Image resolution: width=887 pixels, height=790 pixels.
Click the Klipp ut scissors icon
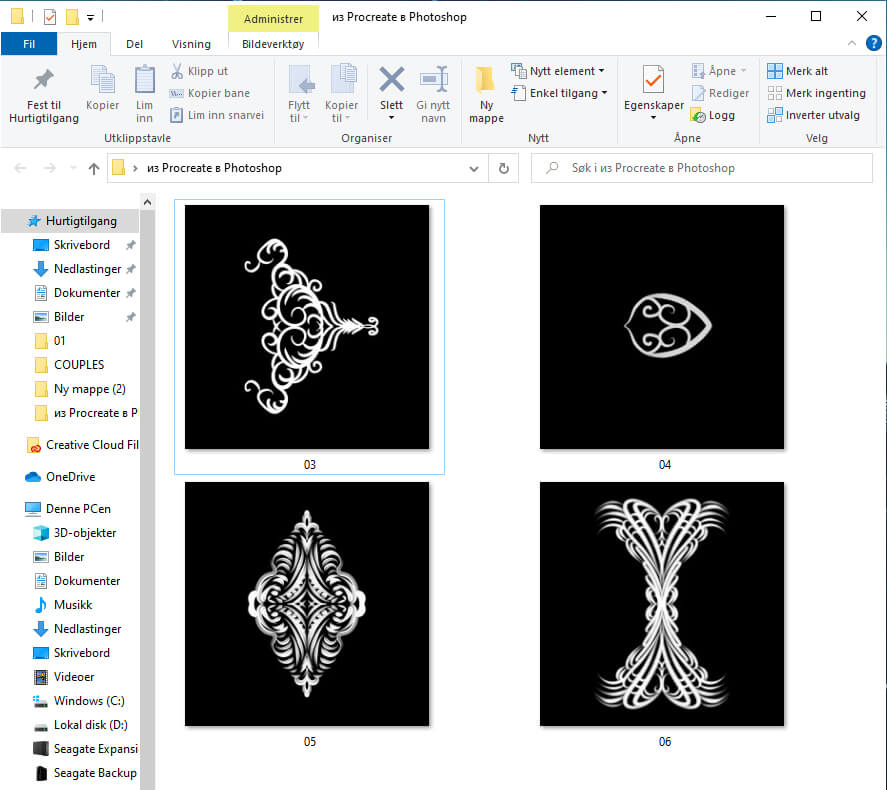point(177,71)
